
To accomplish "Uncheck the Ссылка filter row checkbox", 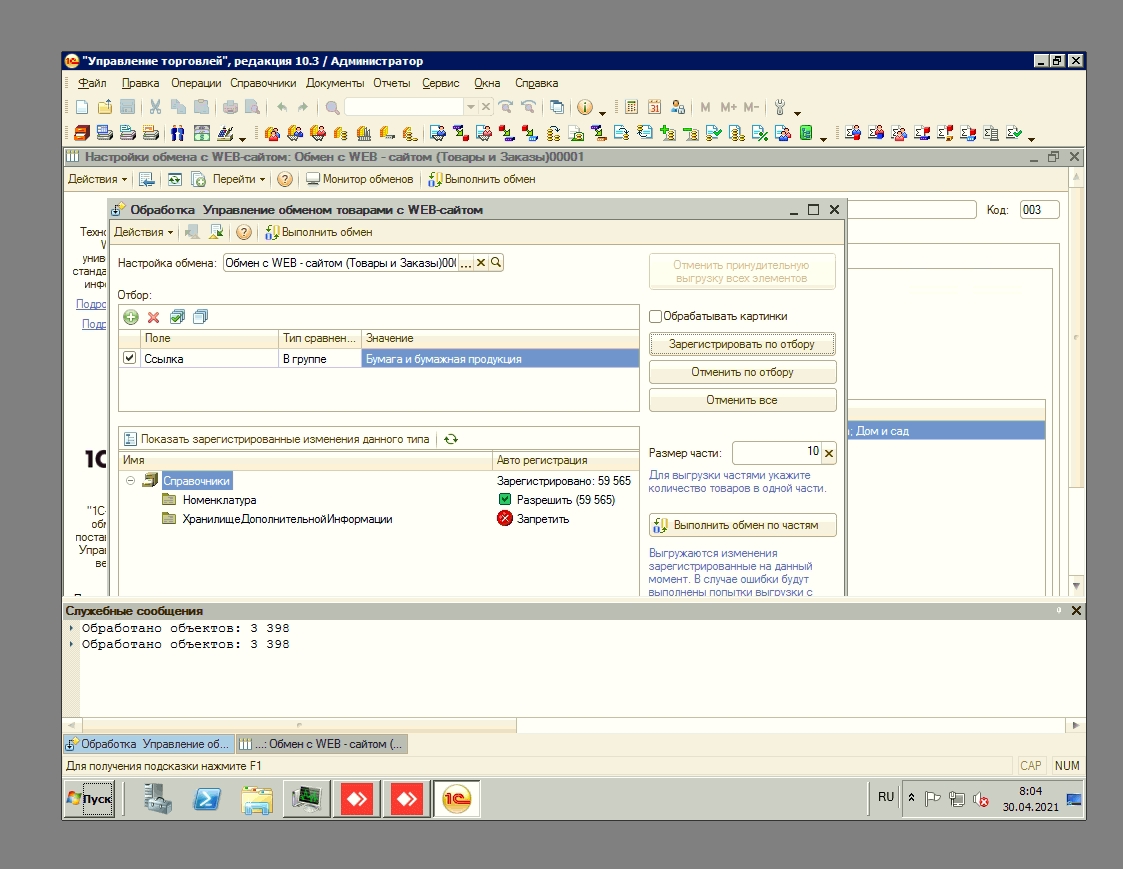I will 129,357.
